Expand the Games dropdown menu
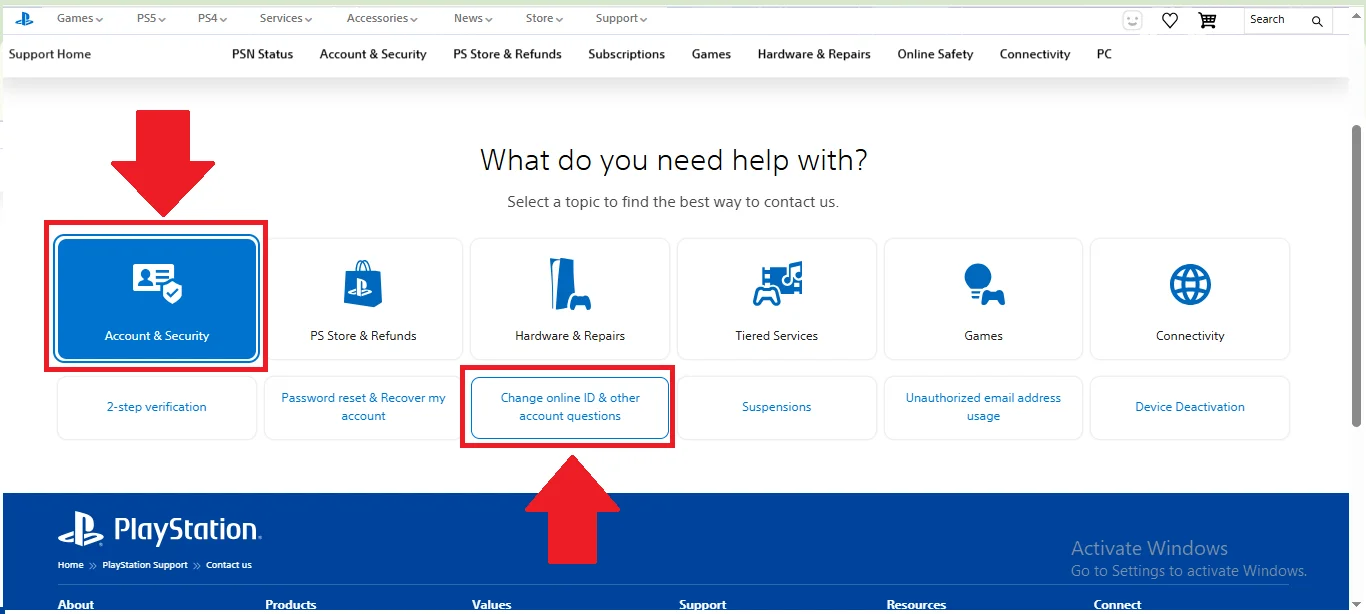Viewport: 1366px width, 614px height. (80, 19)
